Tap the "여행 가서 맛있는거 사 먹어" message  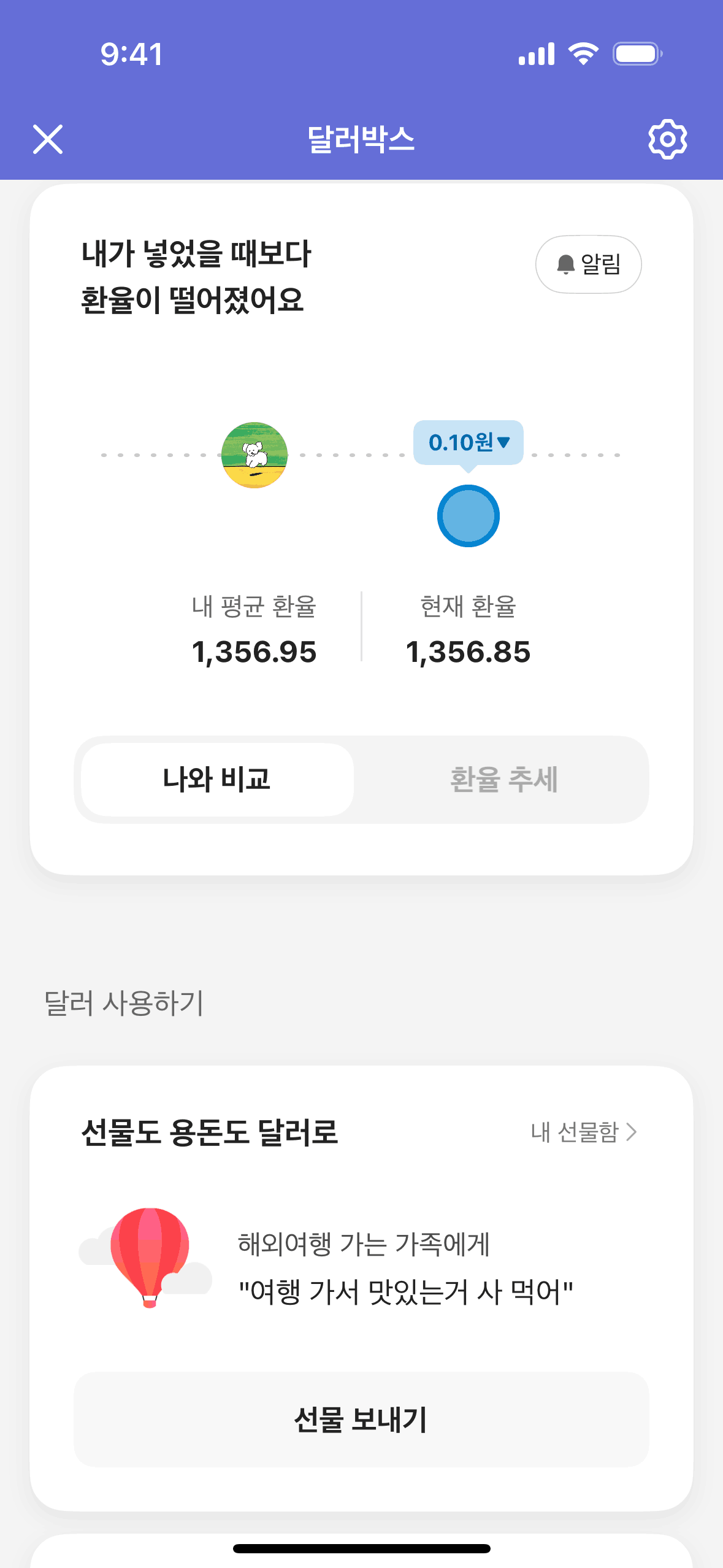tap(405, 1292)
